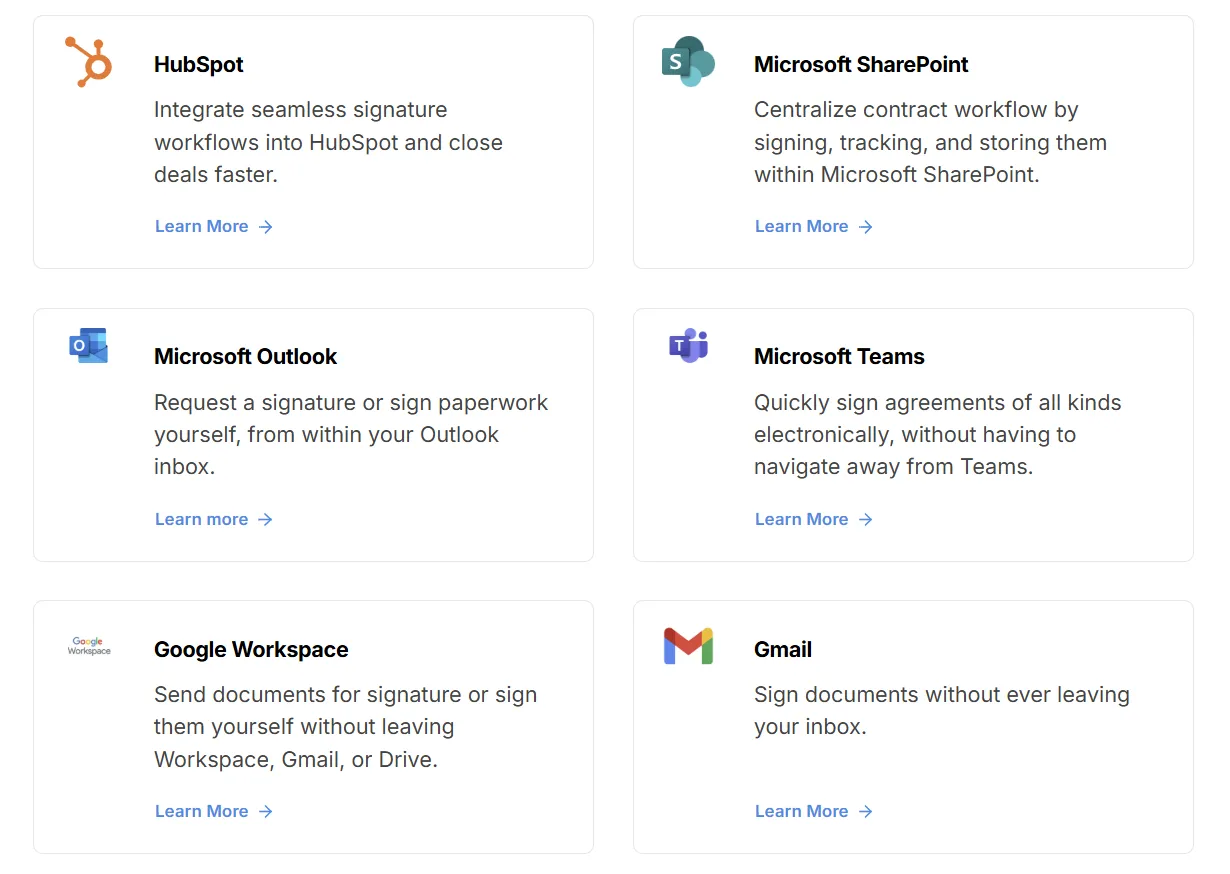This screenshot has height=874, width=1230.
Task: Open Learn More under HubSpot
Action: pos(203,226)
